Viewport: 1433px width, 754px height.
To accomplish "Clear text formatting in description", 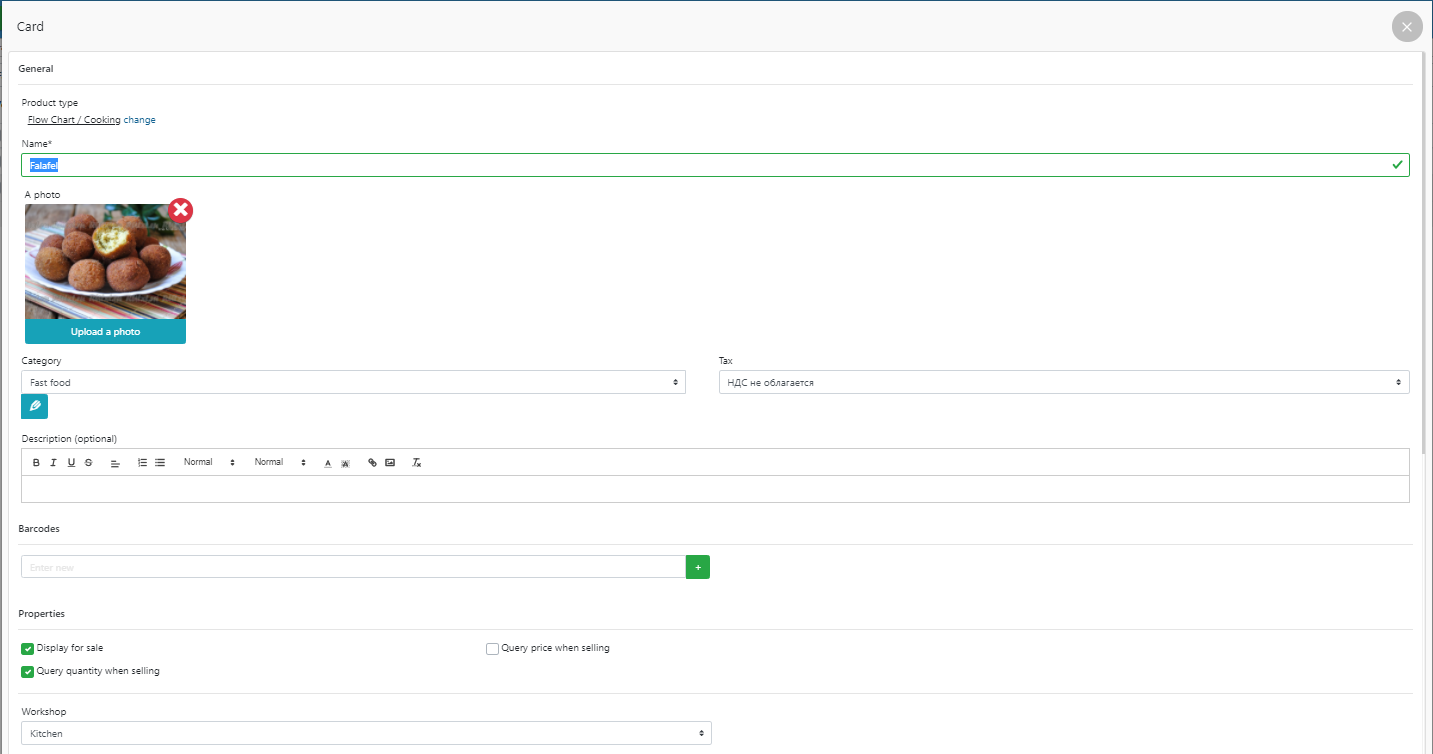I will pos(417,463).
